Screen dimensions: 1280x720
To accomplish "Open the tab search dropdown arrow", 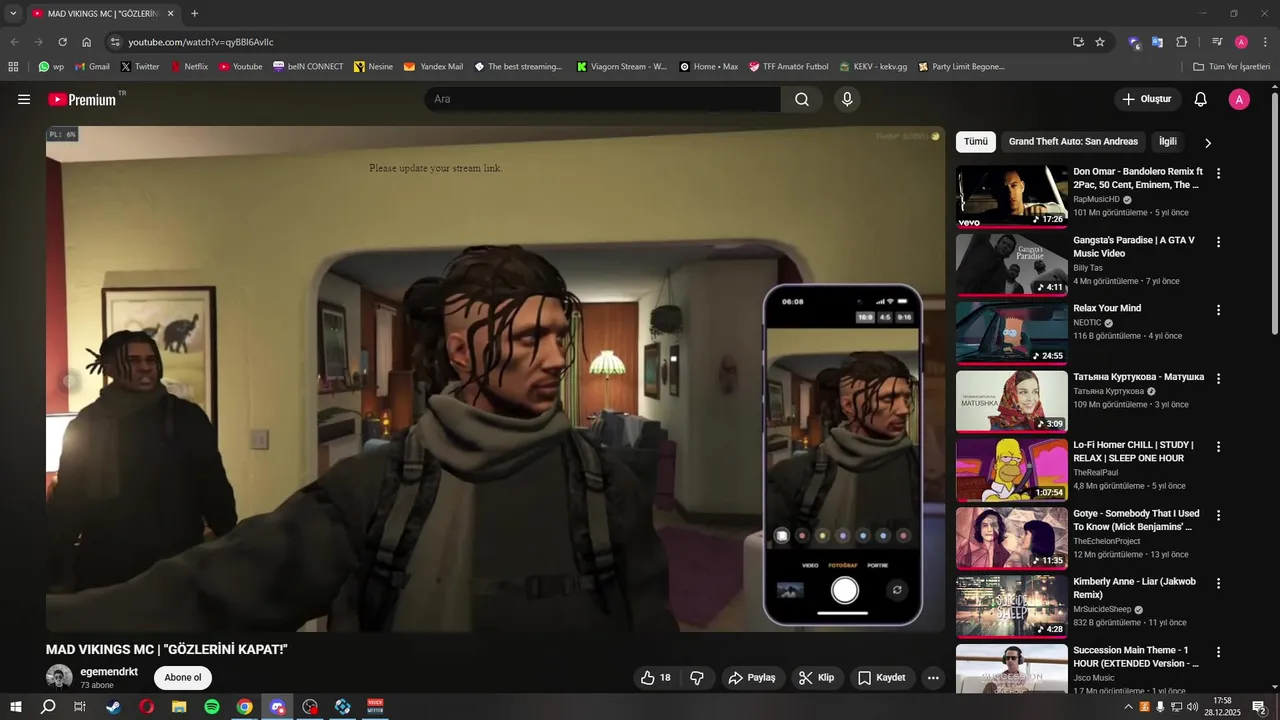I will (x=13, y=13).
